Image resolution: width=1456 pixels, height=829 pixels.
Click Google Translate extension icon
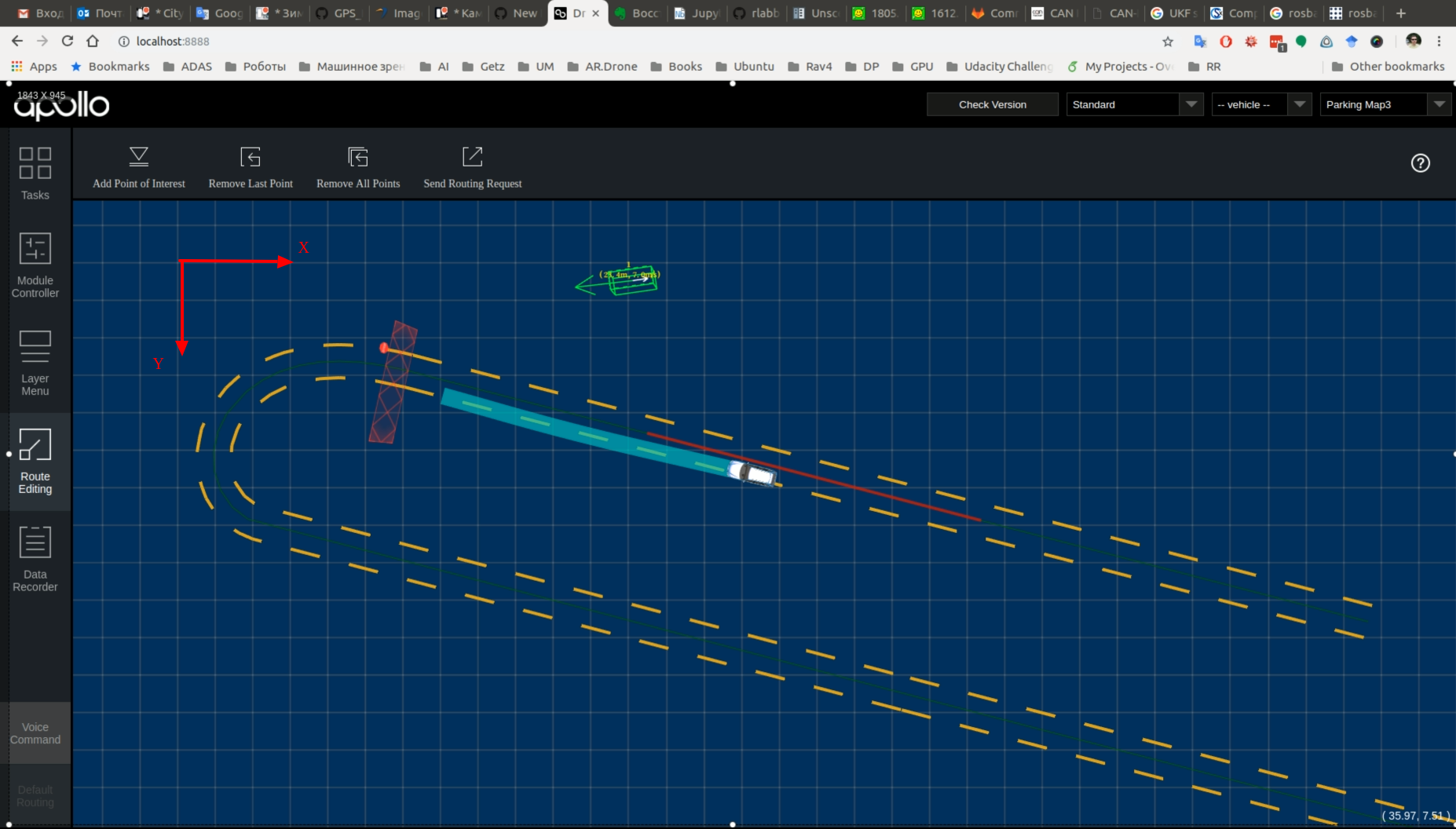1200,41
